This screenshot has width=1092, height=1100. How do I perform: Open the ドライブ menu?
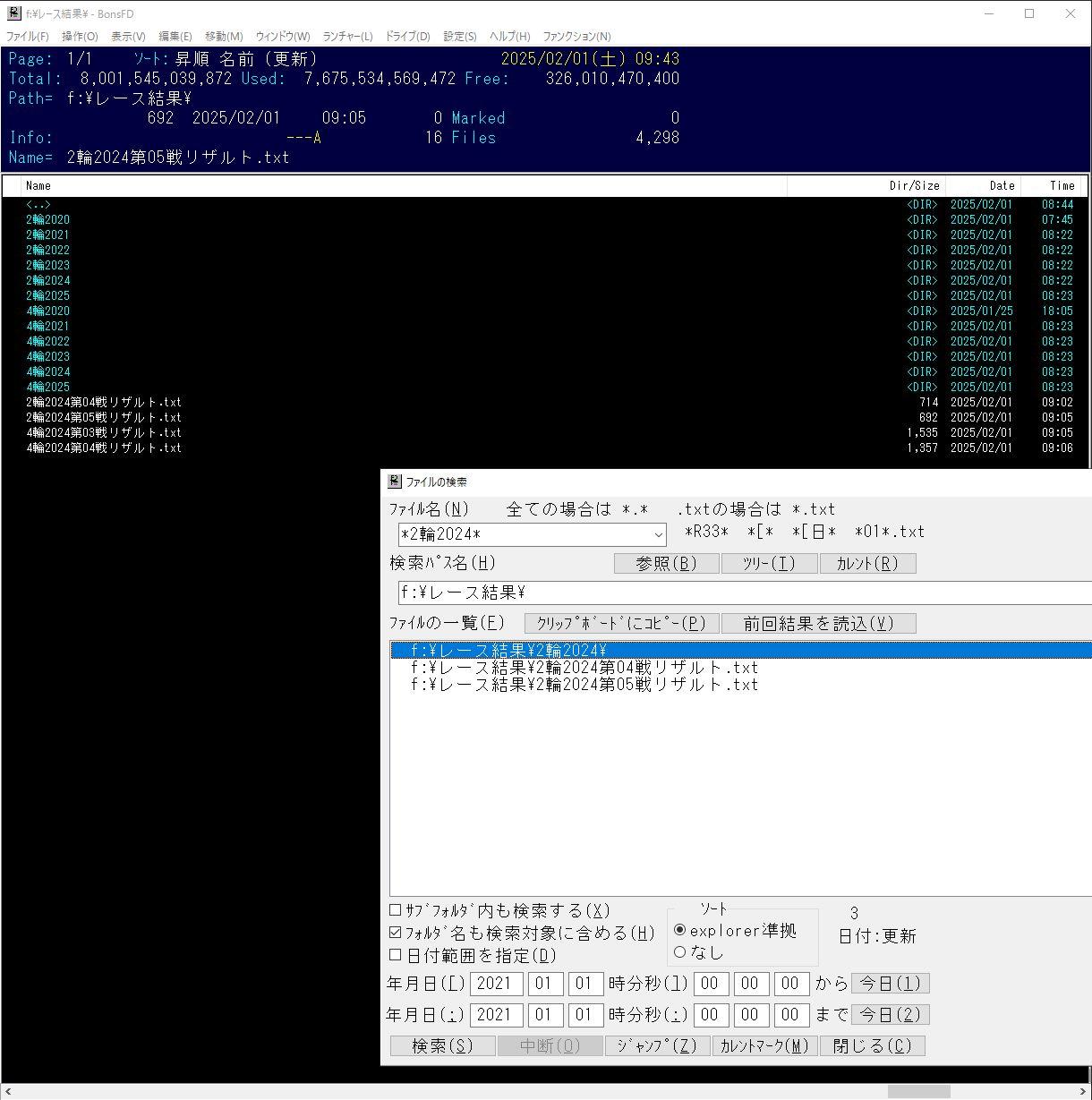click(407, 37)
